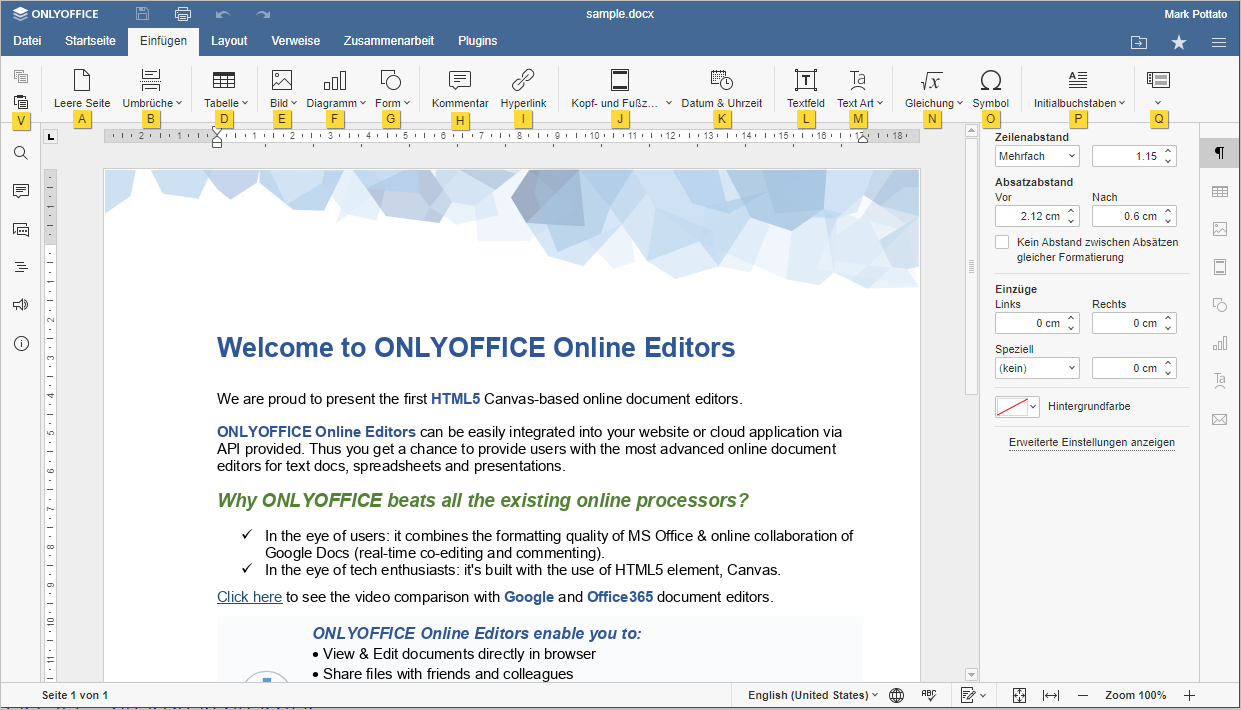Open the English (United States) language selector
The image size is (1241, 710).
[x=813, y=695]
